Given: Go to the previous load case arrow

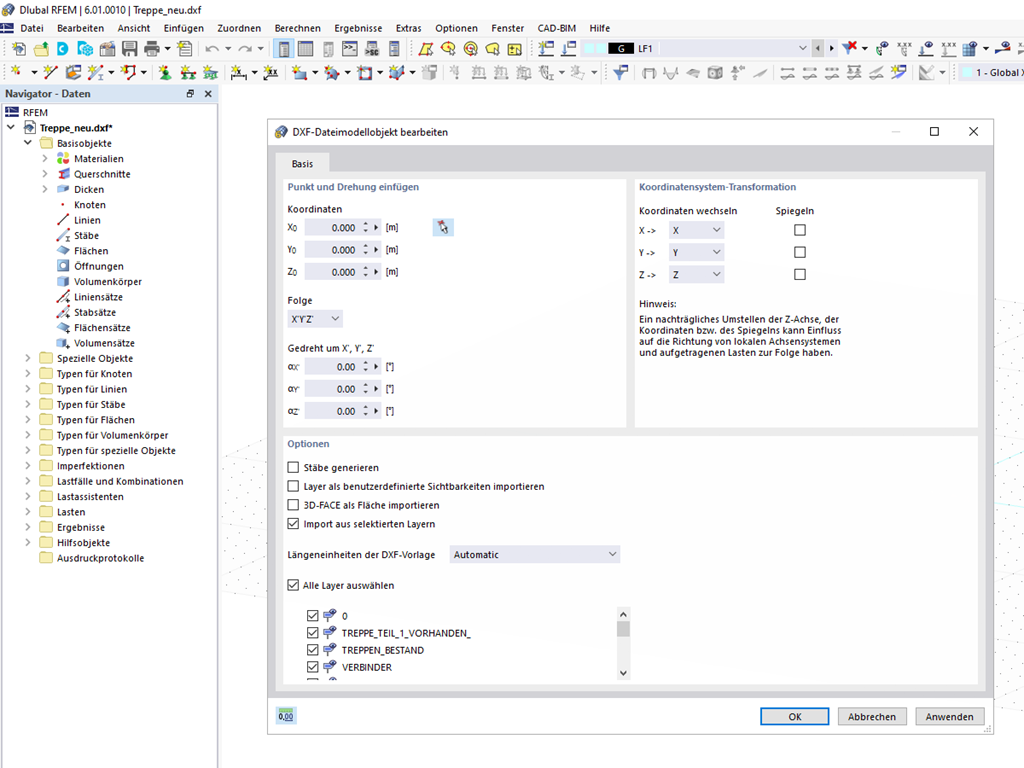Looking at the screenshot, I should click(818, 48).
